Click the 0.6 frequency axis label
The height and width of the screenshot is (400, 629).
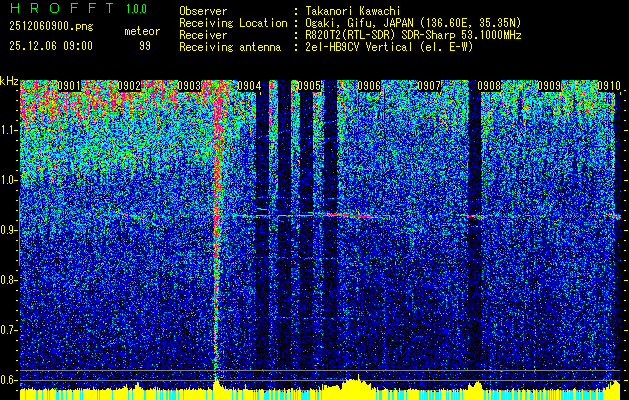(8, 380)
